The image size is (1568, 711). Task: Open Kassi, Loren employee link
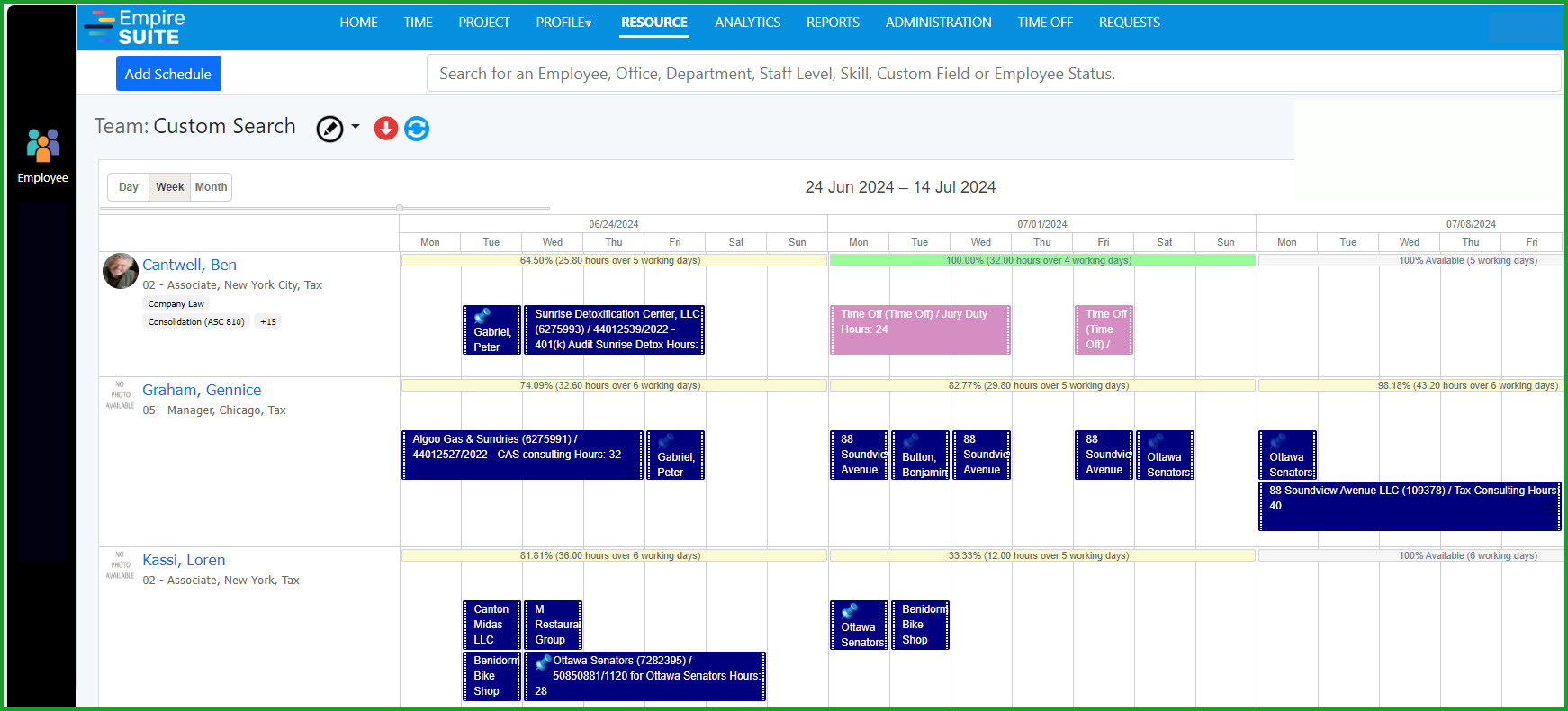tap(184, 560)
